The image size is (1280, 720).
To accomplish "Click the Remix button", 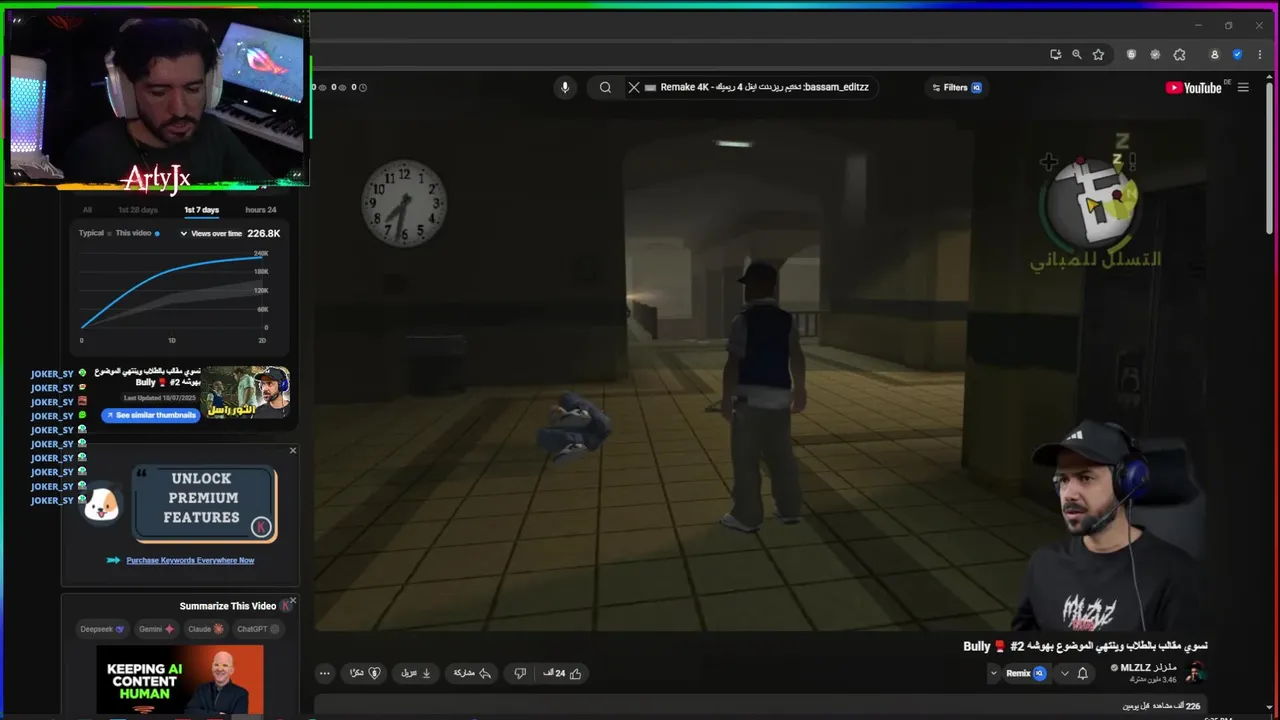I will (1026, 673).
